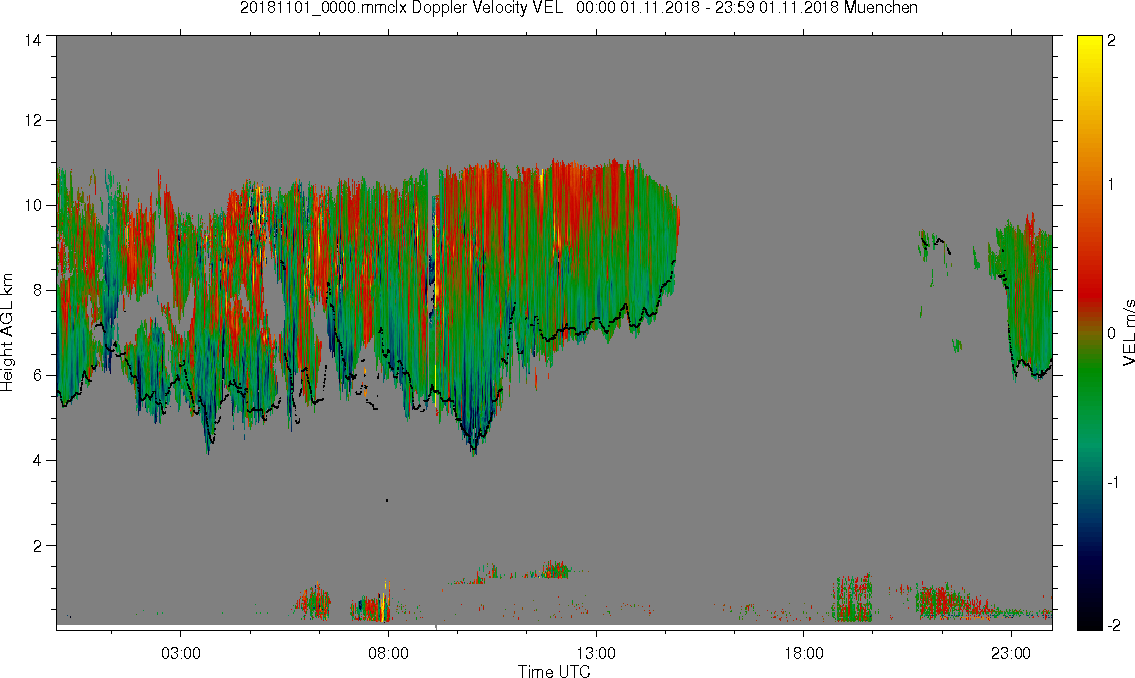
Task: Click the '2' height axis label
Action: point(37,546)
